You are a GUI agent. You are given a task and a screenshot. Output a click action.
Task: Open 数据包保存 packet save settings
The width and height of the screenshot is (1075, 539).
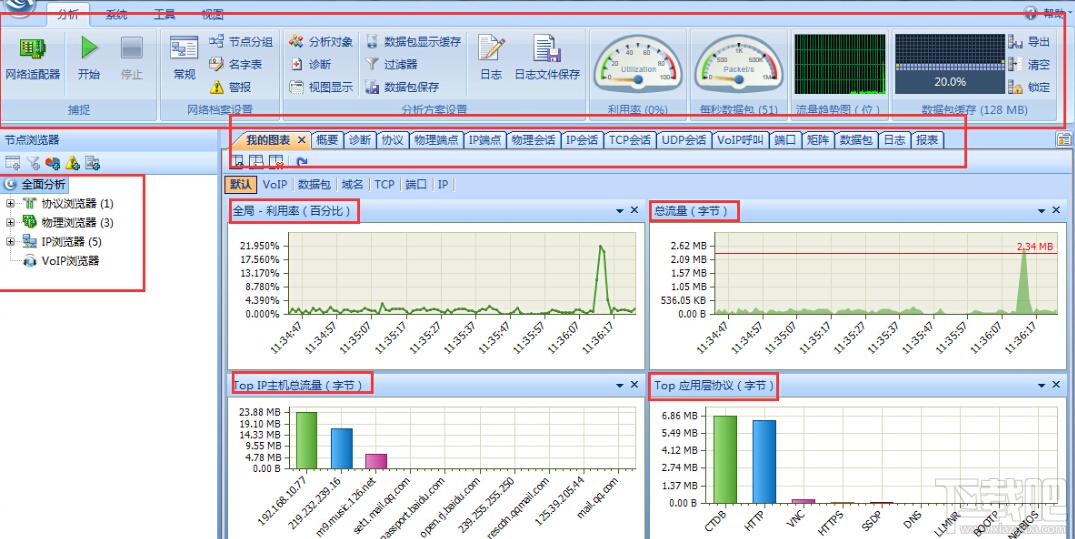coord(402,87)
